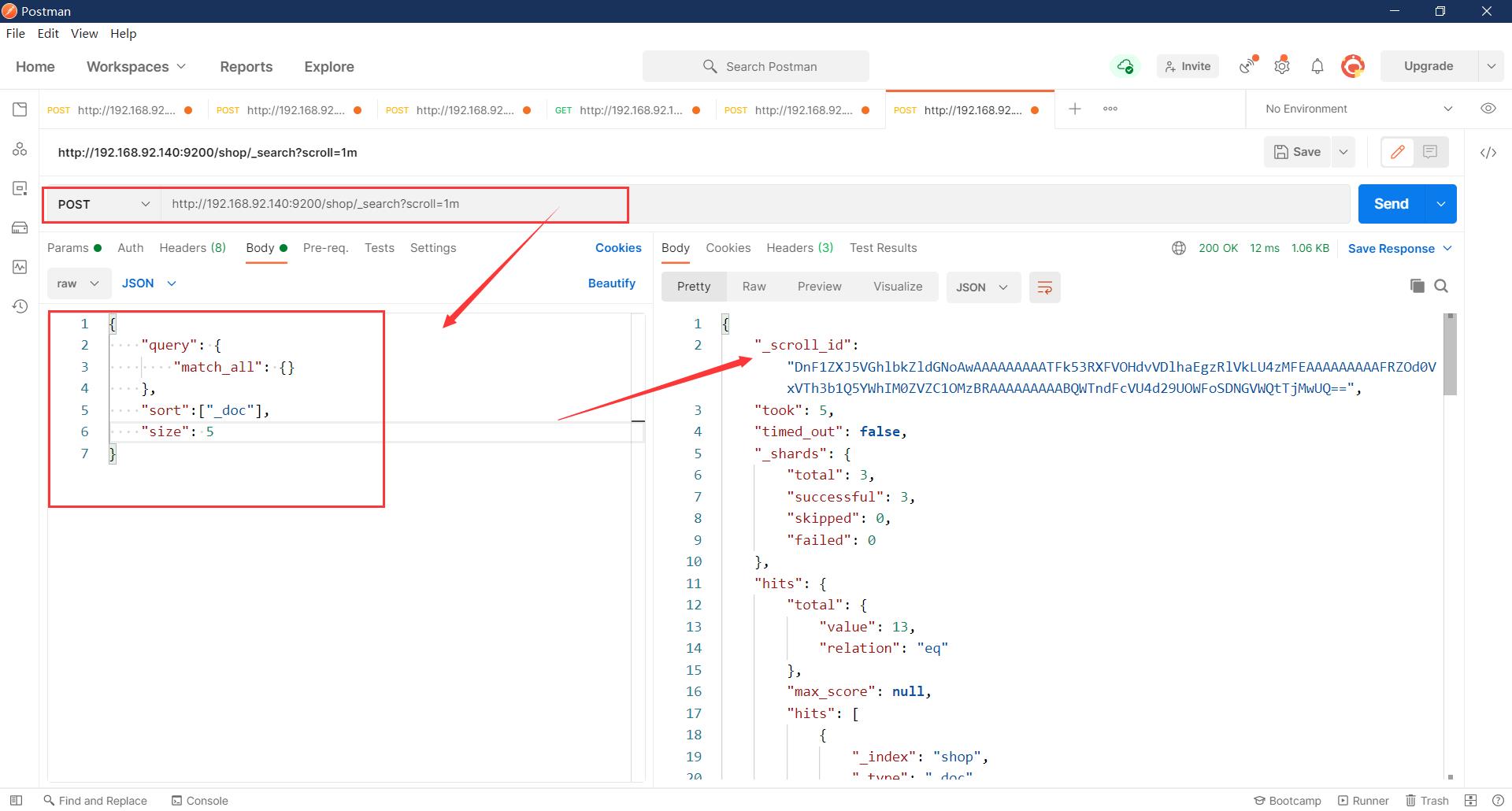Click the Search Postman field
This screenshot has width=1512, height=811.
click(x=756, y=66)
